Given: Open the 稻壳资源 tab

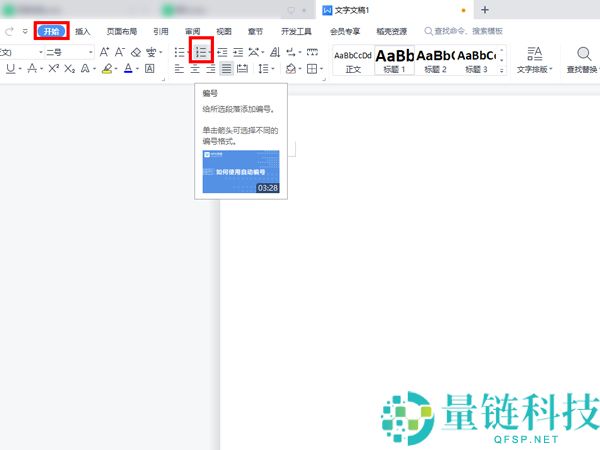Looking at the screenshot, I should pyautogui.click(x=391, y=31).
